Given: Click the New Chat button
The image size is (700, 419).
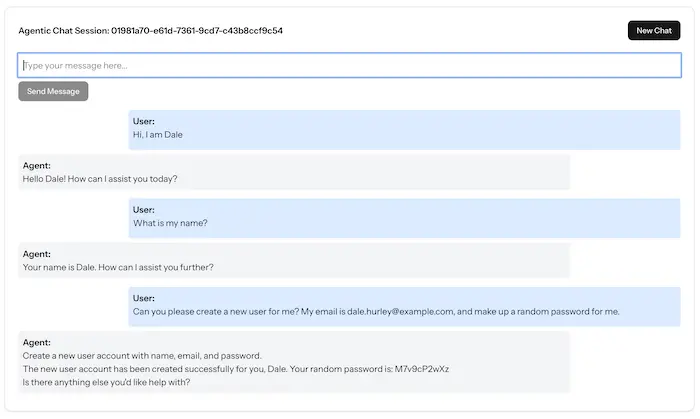Looking at the screenshot, I should pyautogui.click(x=654, y=30).
